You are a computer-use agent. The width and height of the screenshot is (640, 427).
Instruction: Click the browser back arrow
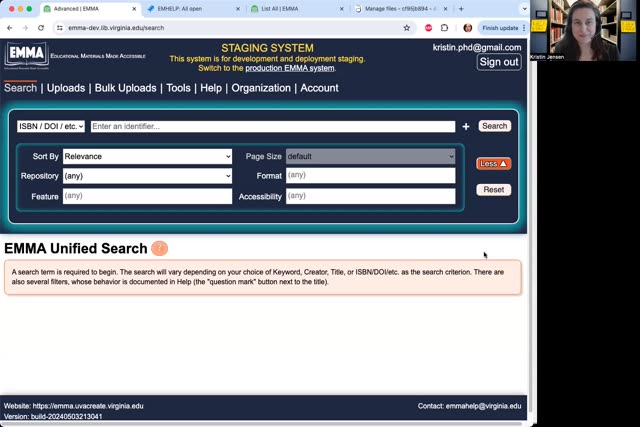[x=10, y=28]
